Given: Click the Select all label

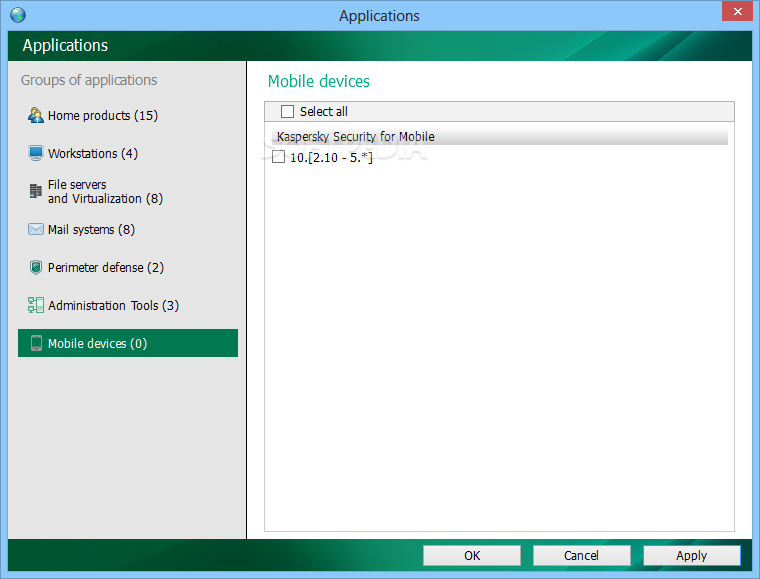Looking at the screenshot, I should point(324,111).
